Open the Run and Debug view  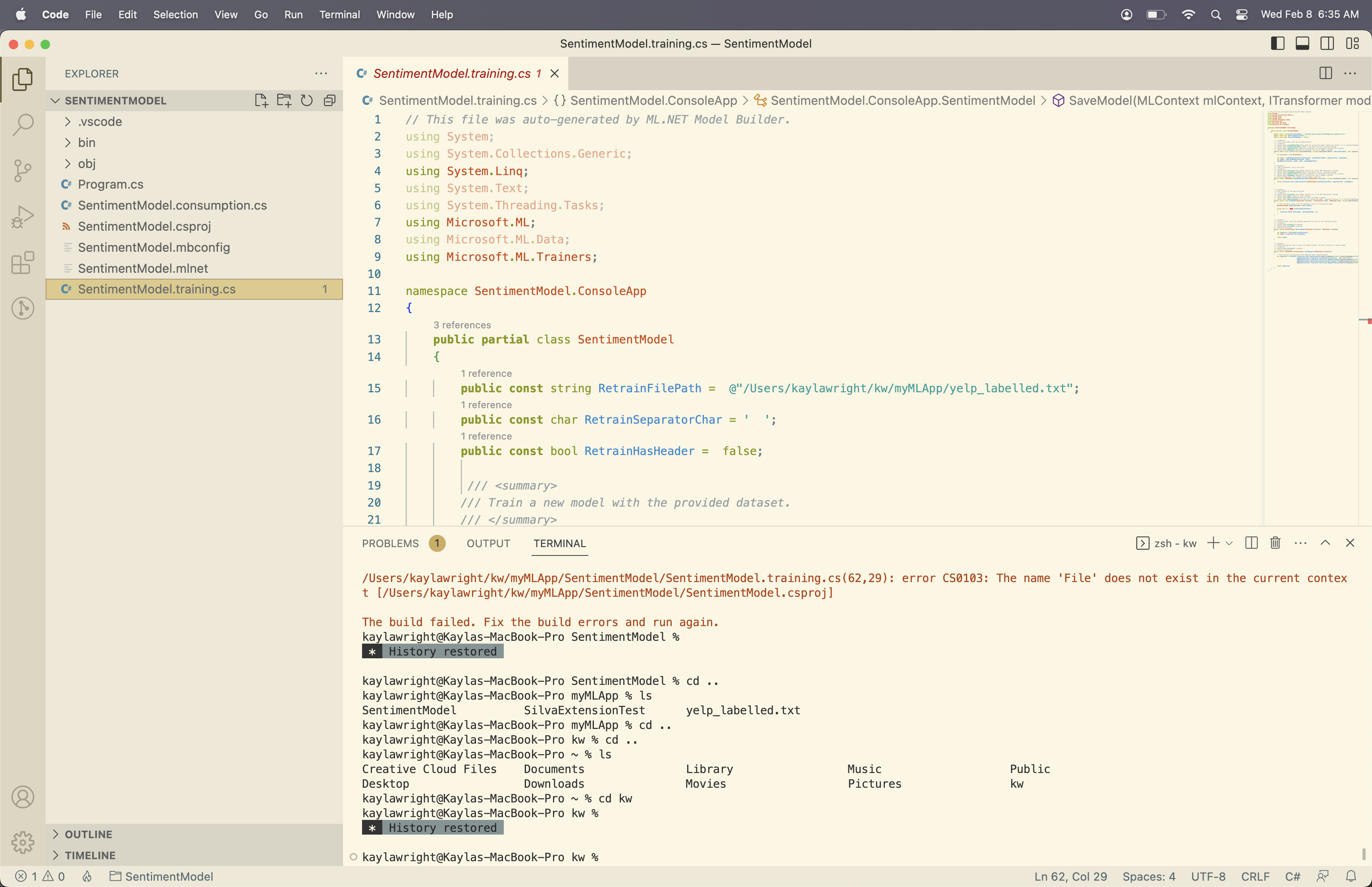(x=23, y=216)
